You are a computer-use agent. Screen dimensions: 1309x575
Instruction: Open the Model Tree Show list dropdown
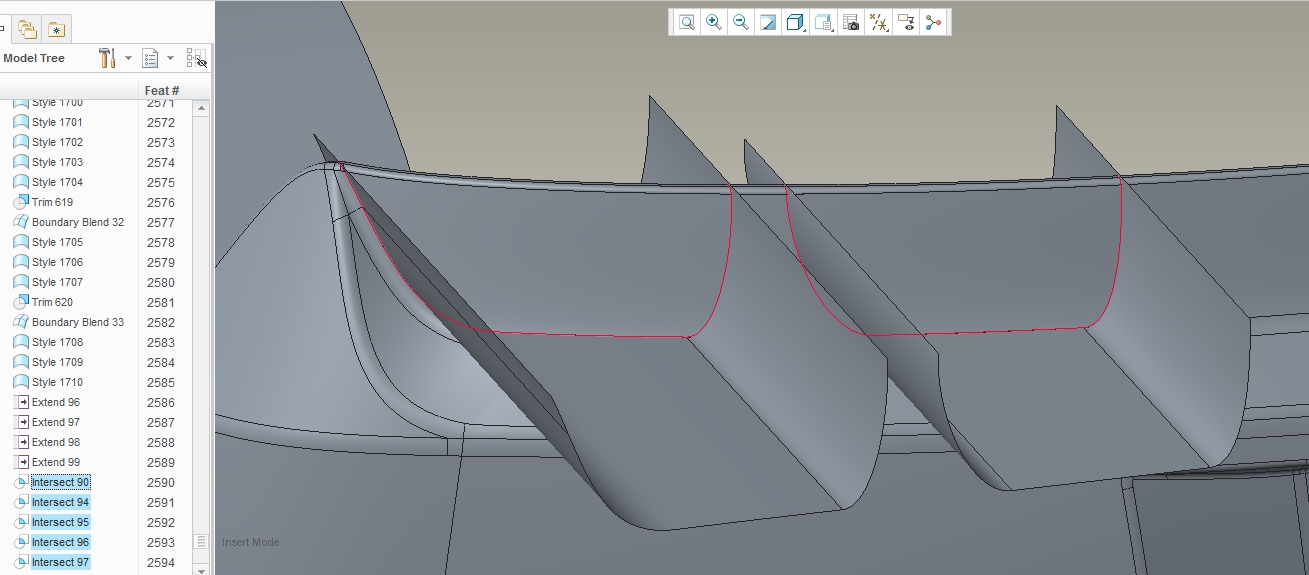coord(158,58)
